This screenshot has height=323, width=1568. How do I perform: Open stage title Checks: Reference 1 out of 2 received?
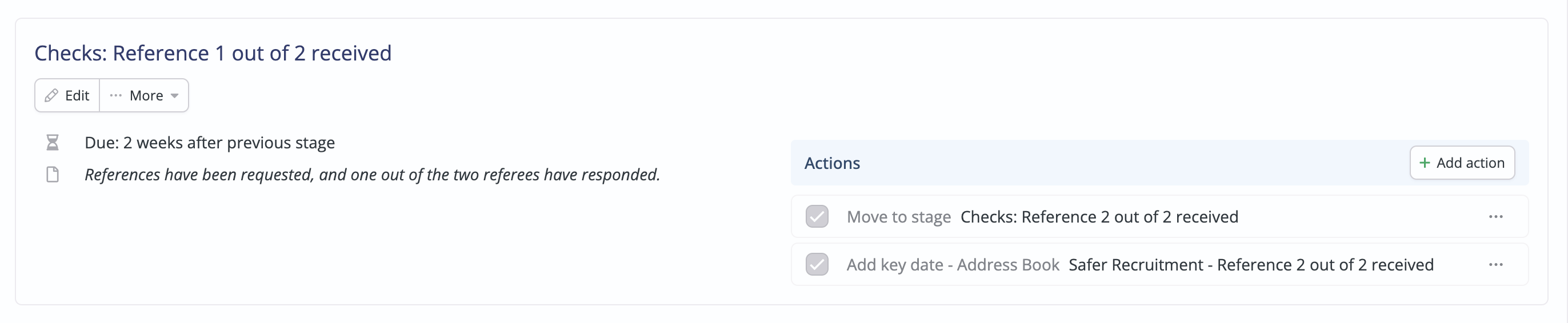(213, 54)
